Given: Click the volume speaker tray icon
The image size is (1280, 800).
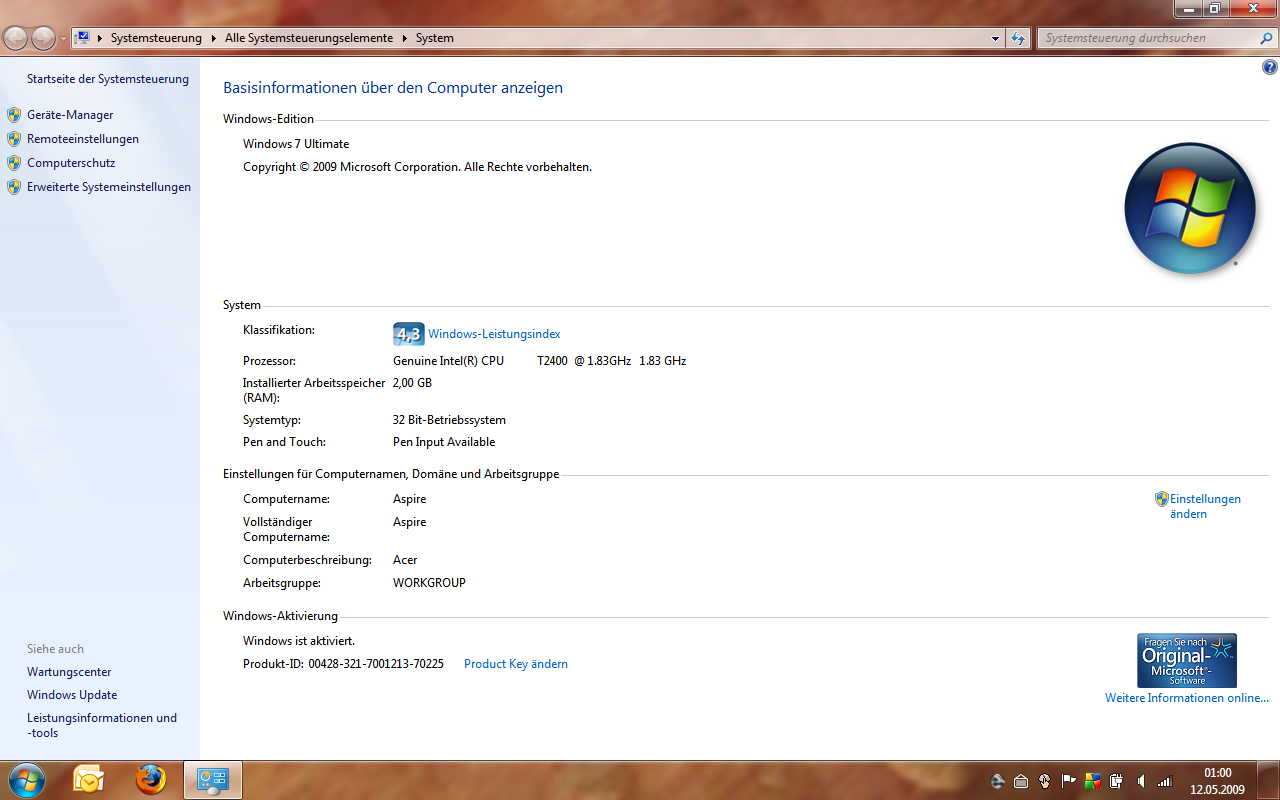Looking at the screenshot, I should (x=1141, y=781).
